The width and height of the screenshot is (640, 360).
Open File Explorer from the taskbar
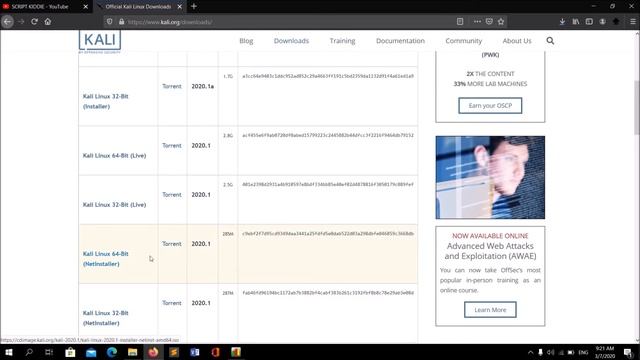pos(133,352)
